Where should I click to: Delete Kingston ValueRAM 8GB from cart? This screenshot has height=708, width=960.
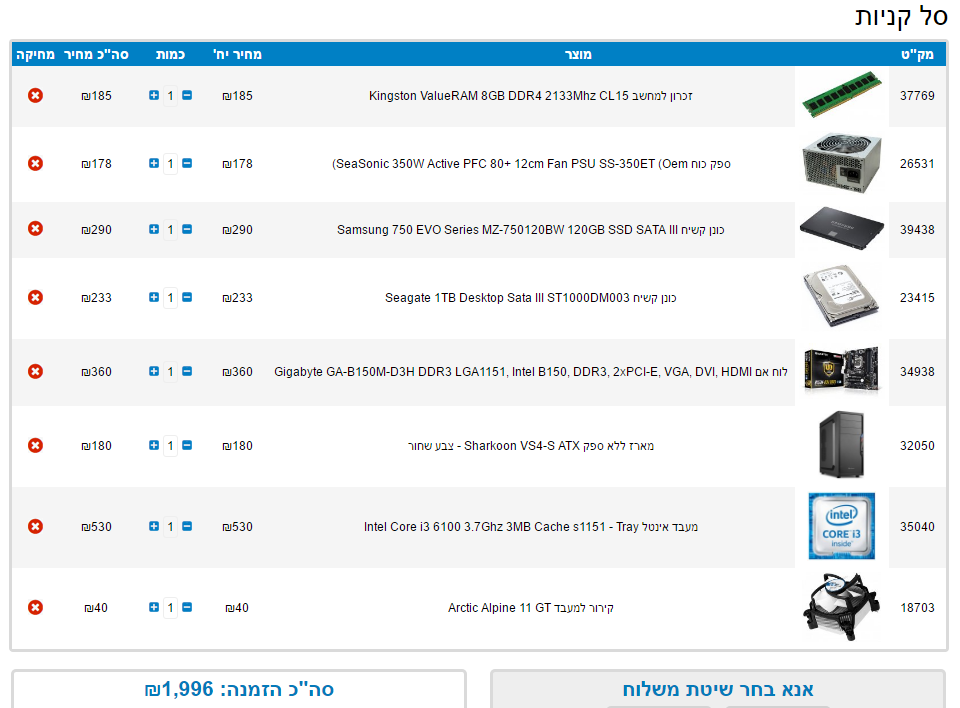pyautogui.click(x=36, y=96)
